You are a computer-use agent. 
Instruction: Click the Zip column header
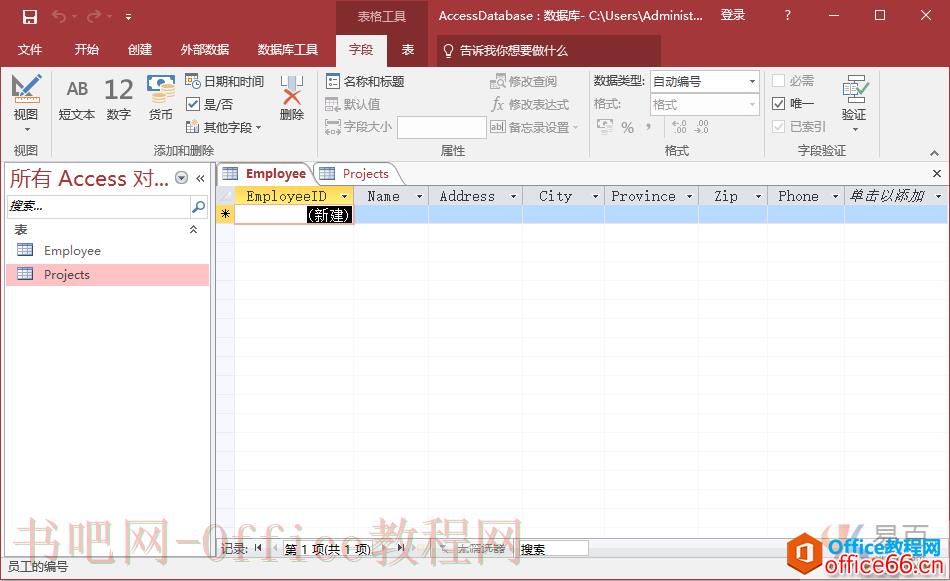732,196
